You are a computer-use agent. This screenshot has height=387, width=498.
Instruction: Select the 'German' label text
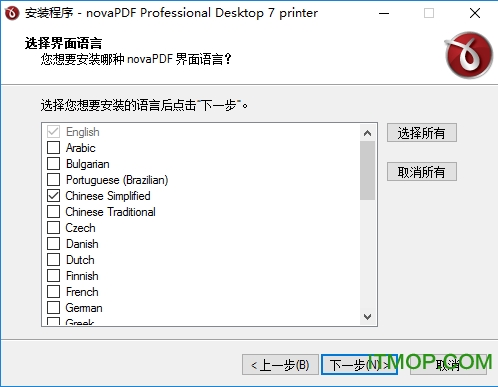click(84, 308)
